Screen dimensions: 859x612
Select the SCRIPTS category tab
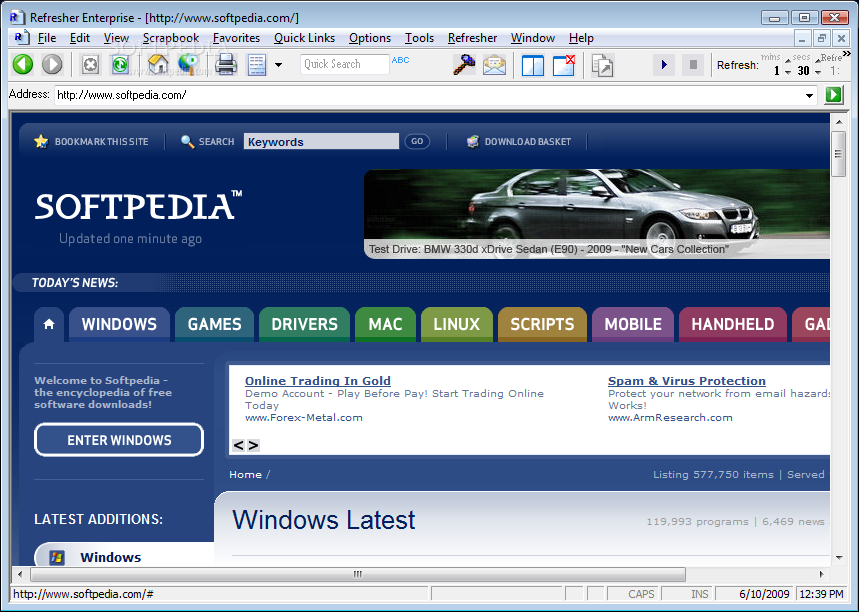tap(542, 324)
